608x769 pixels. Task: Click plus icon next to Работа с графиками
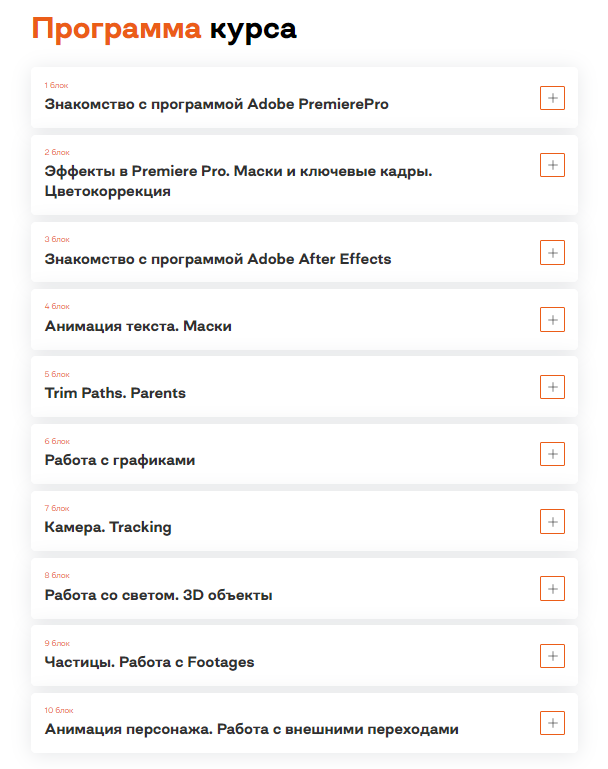[552, 454]
